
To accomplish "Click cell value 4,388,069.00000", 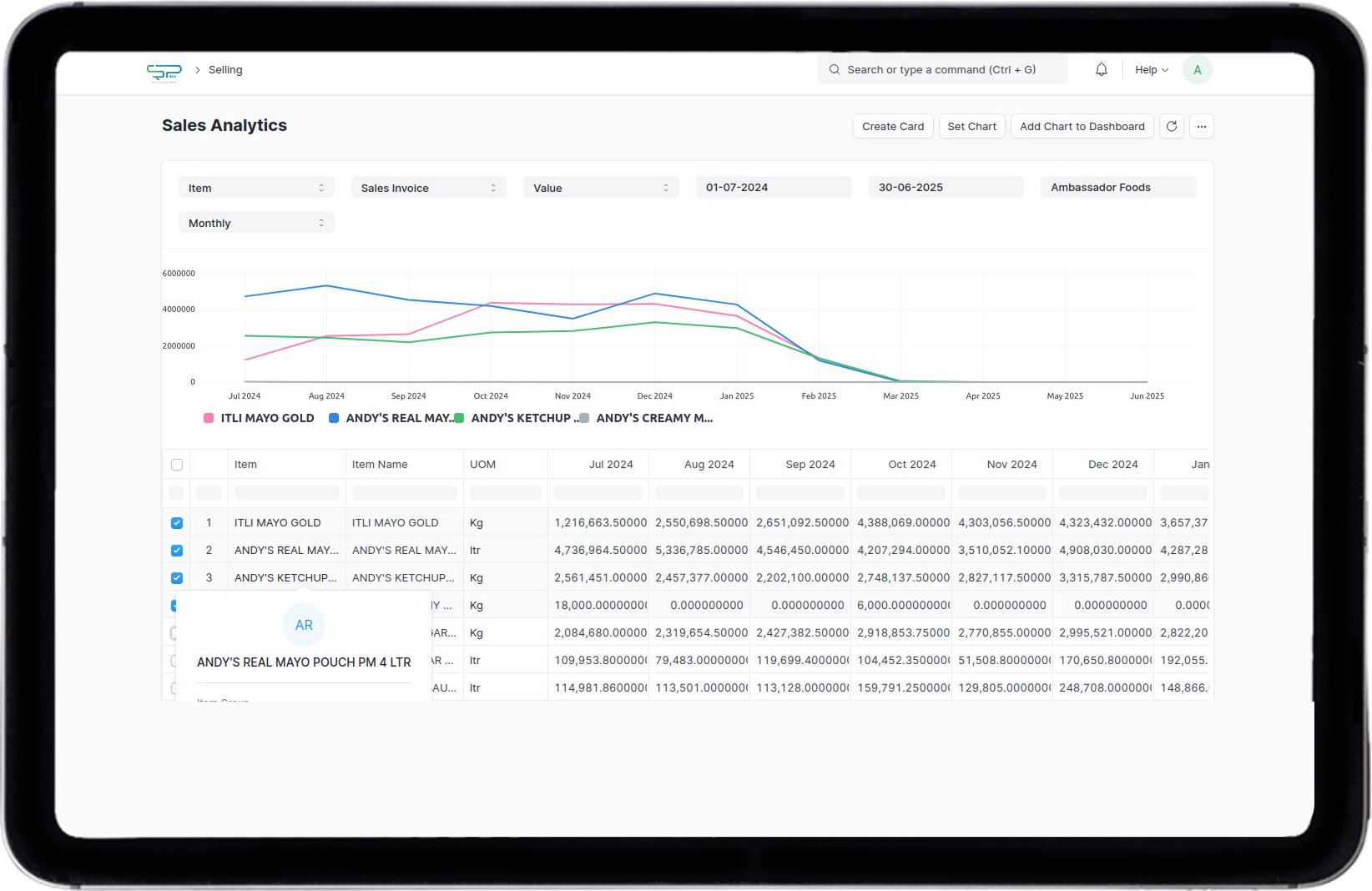I will [x=903, y=523].
